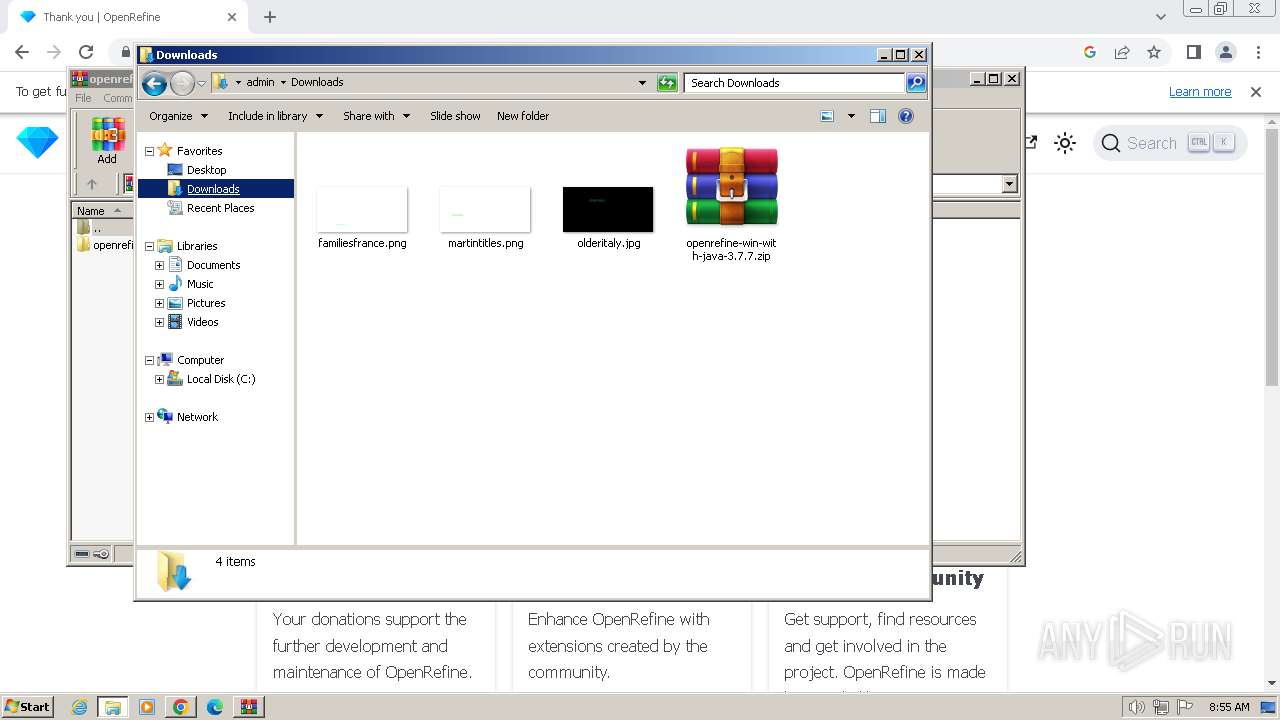Open view options dropdown arrow
1280x720 pixels.
851,116
